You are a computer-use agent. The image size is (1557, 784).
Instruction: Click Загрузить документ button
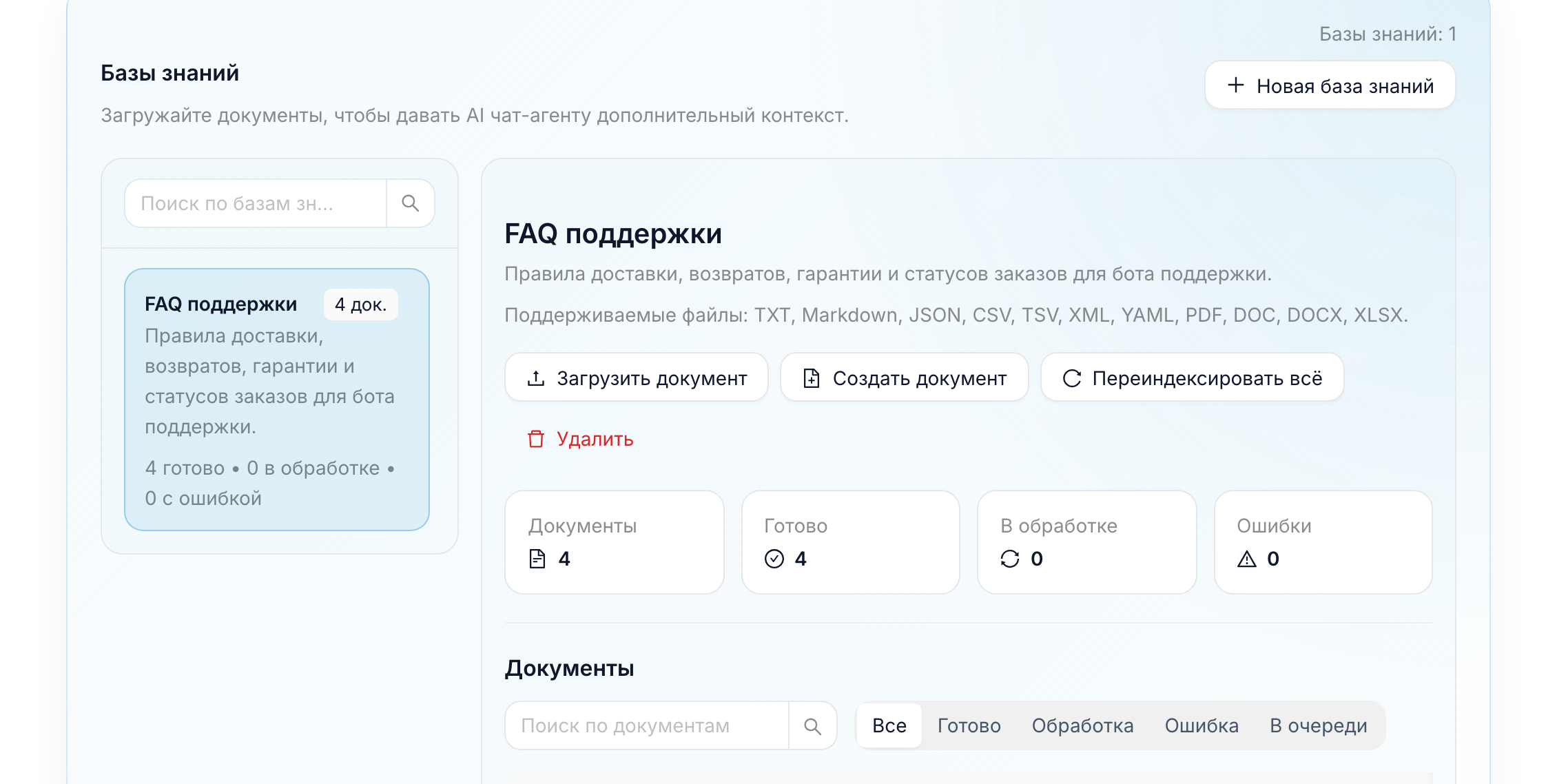(637, 378)
